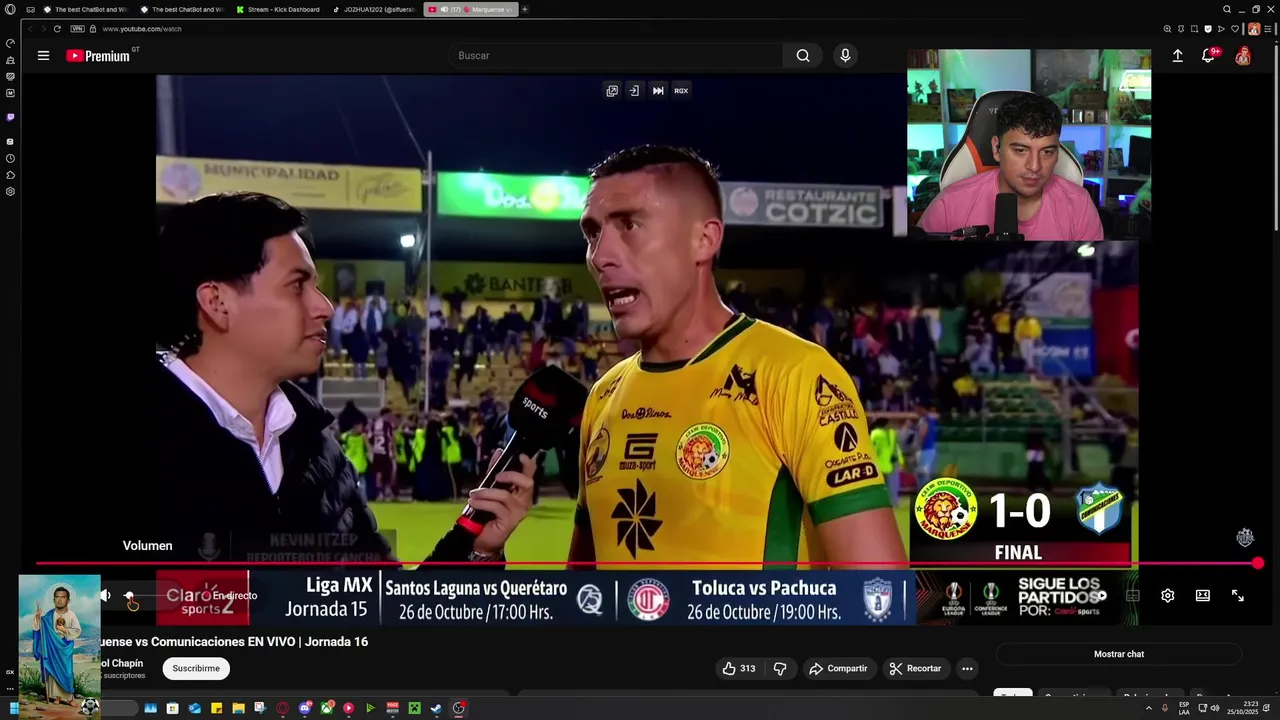Open sidebar history clock icon

[10, 158]
